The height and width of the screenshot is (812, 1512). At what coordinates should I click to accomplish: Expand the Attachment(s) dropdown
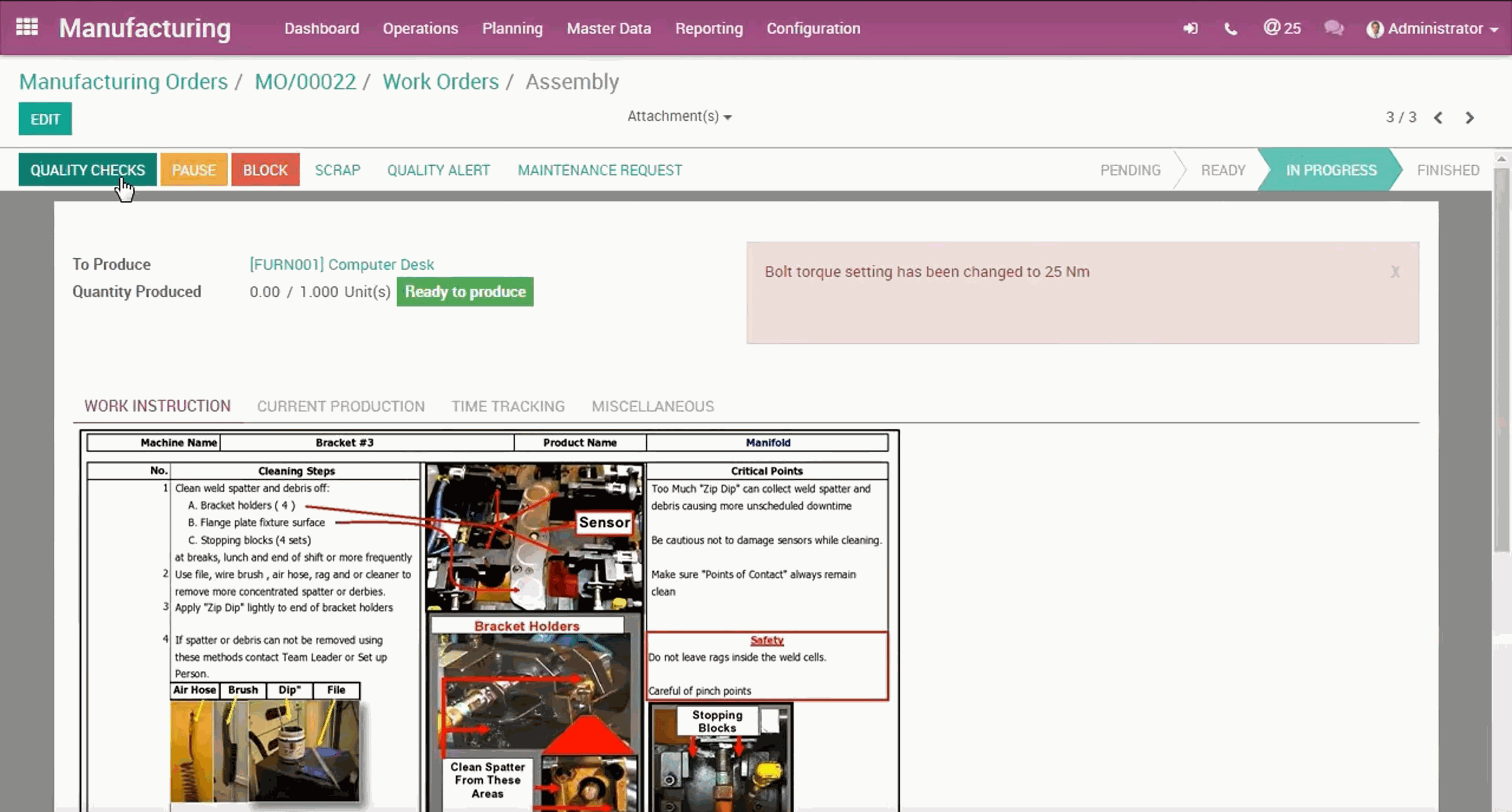coord(679,116)
